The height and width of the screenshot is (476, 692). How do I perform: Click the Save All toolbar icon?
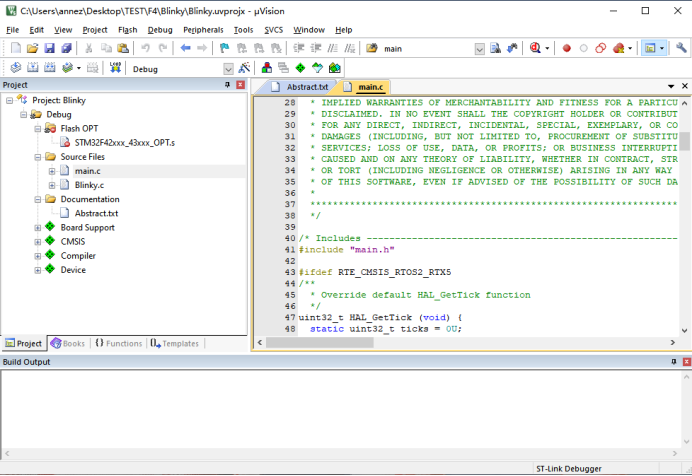pyautogui.click(x=64, y=48)
